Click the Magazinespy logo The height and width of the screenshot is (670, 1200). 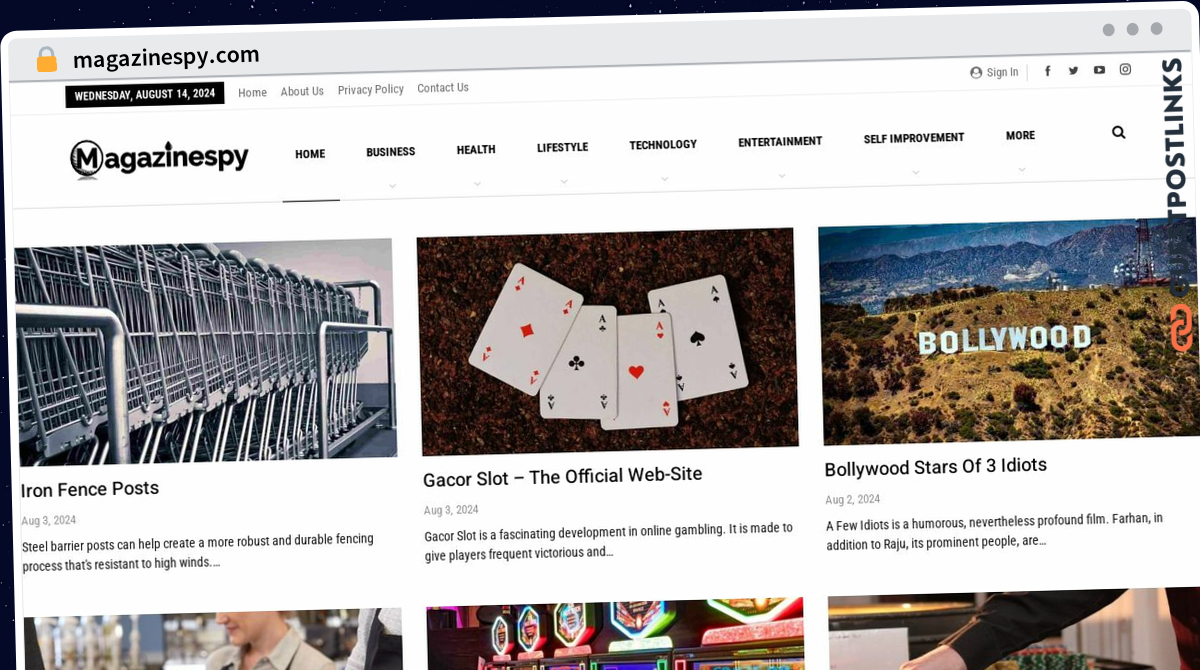(159, 158)
